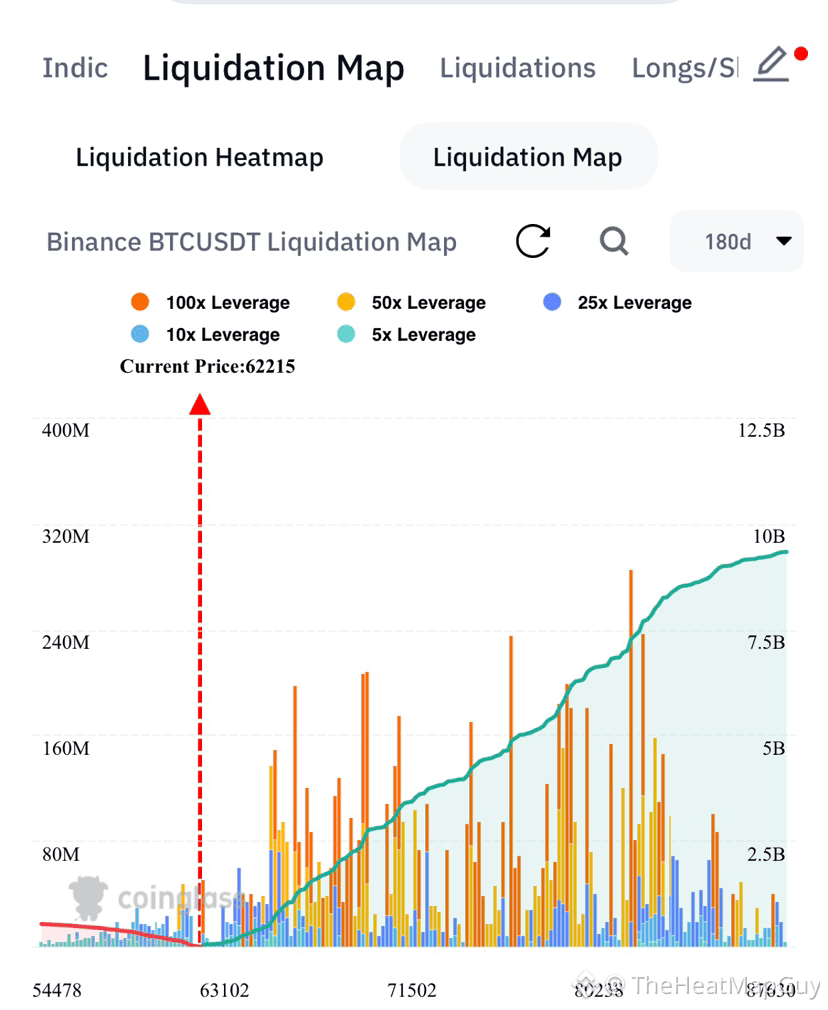Image resolution: width=828 pixels, height=1010 pixels.
Task: Click the 71502 price axis label
Action: click(x=412, y=990)
